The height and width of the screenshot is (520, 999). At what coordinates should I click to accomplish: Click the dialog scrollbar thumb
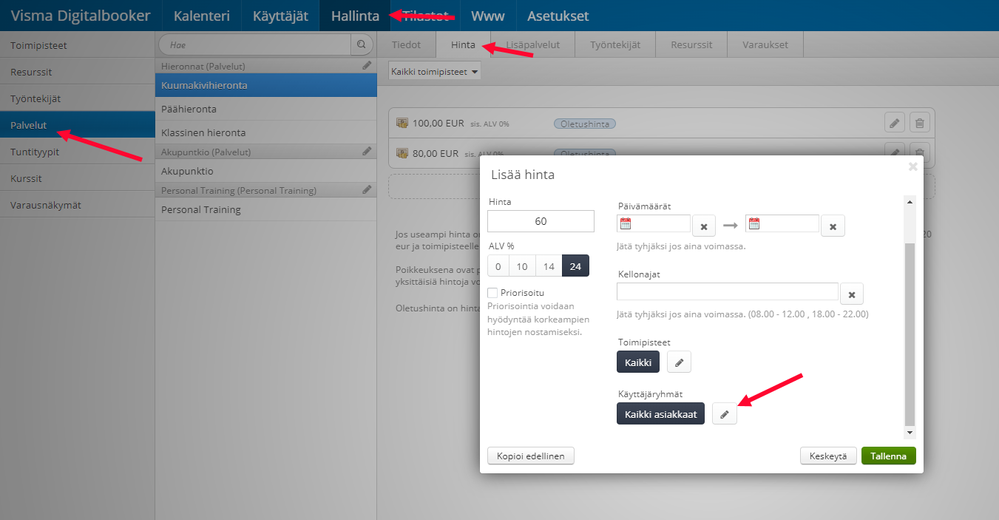click(x=910, y=334)
